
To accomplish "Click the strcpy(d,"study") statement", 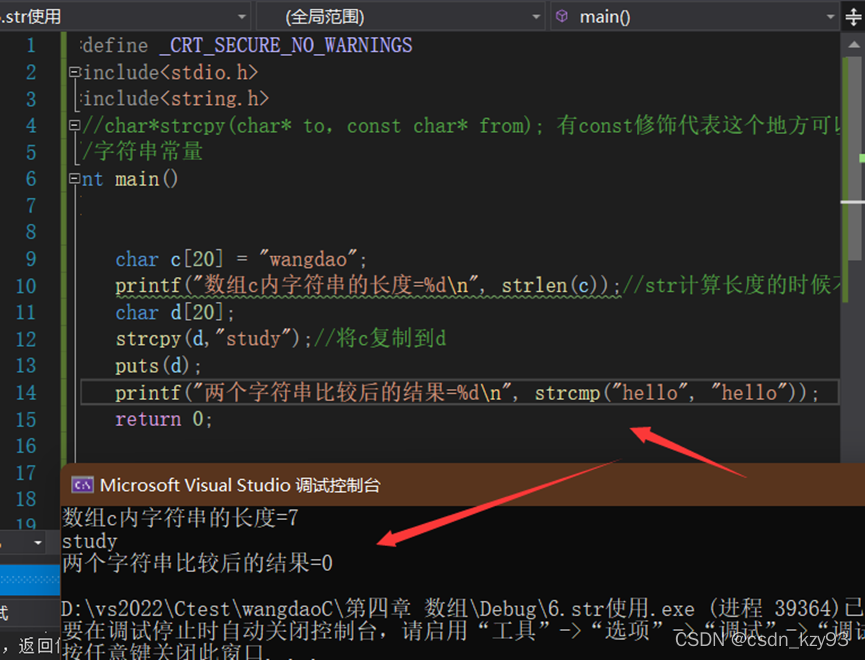I will click(214, 338).
